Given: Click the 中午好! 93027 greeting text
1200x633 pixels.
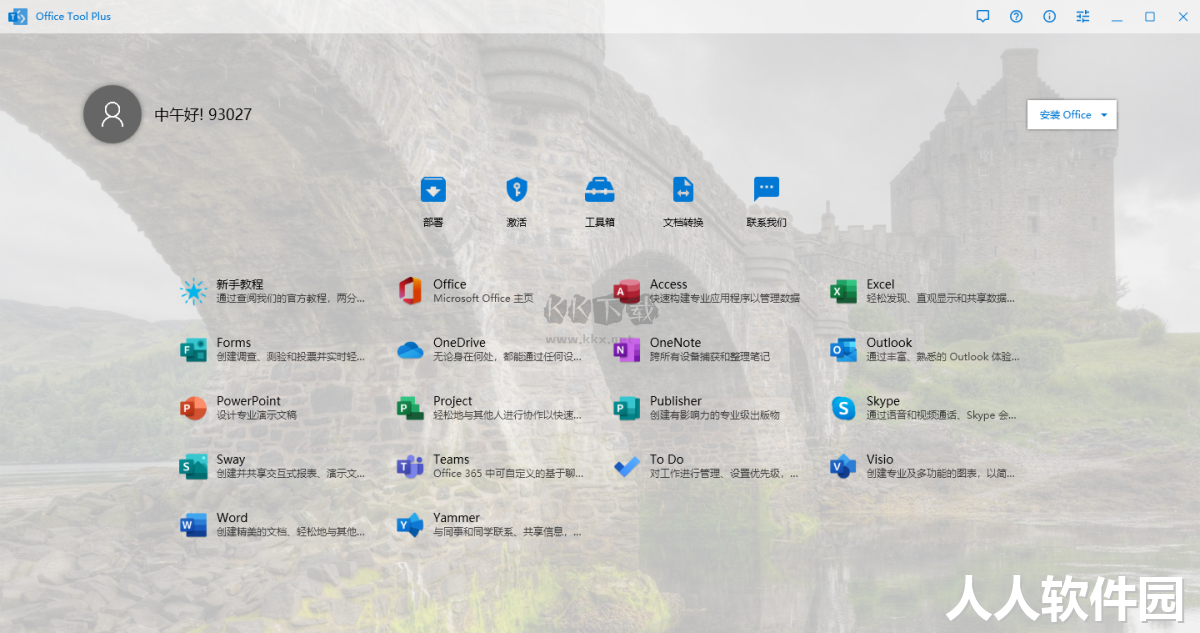Looking at the screenshot, I should [203, 115].
